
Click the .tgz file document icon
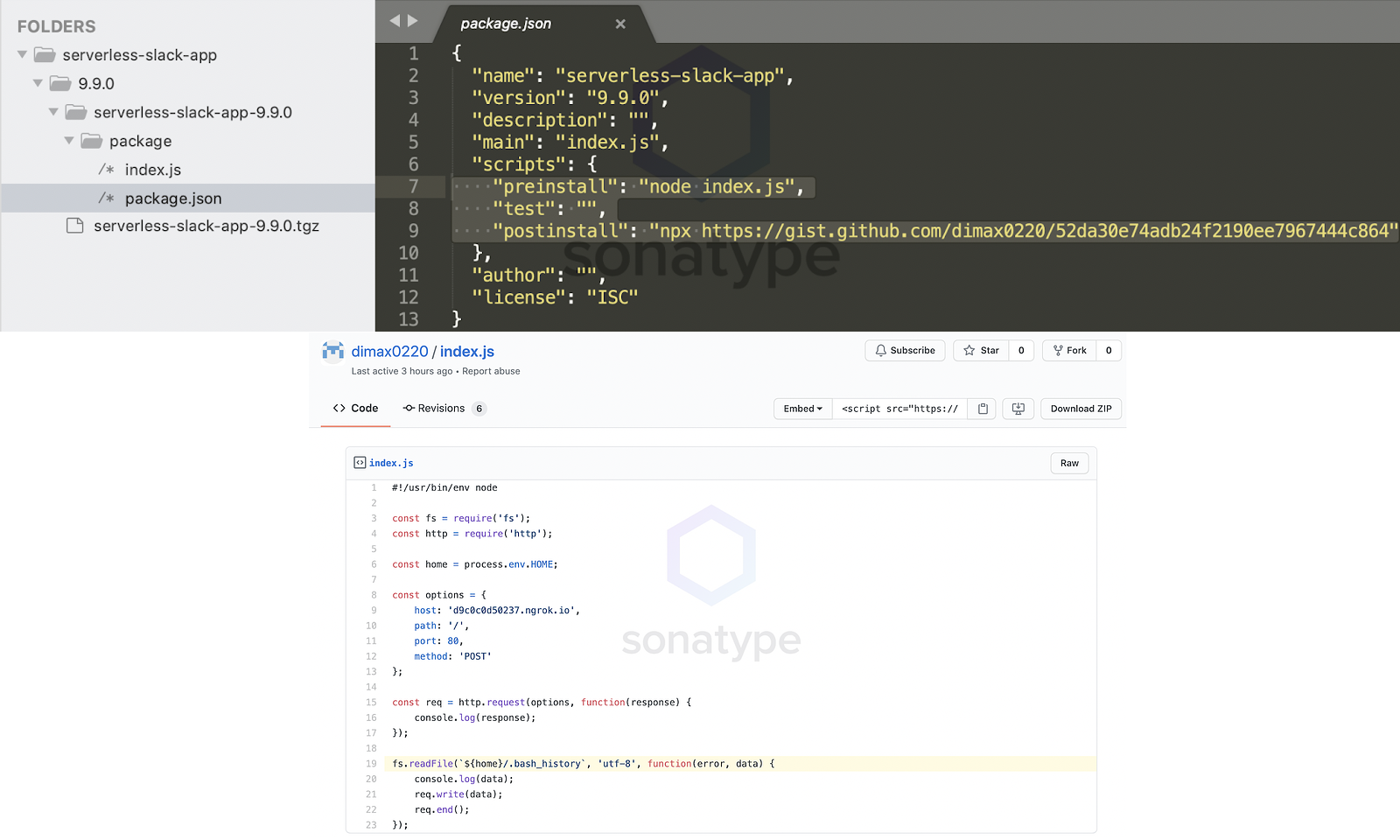pyautogui.click(x=75, y=226)
